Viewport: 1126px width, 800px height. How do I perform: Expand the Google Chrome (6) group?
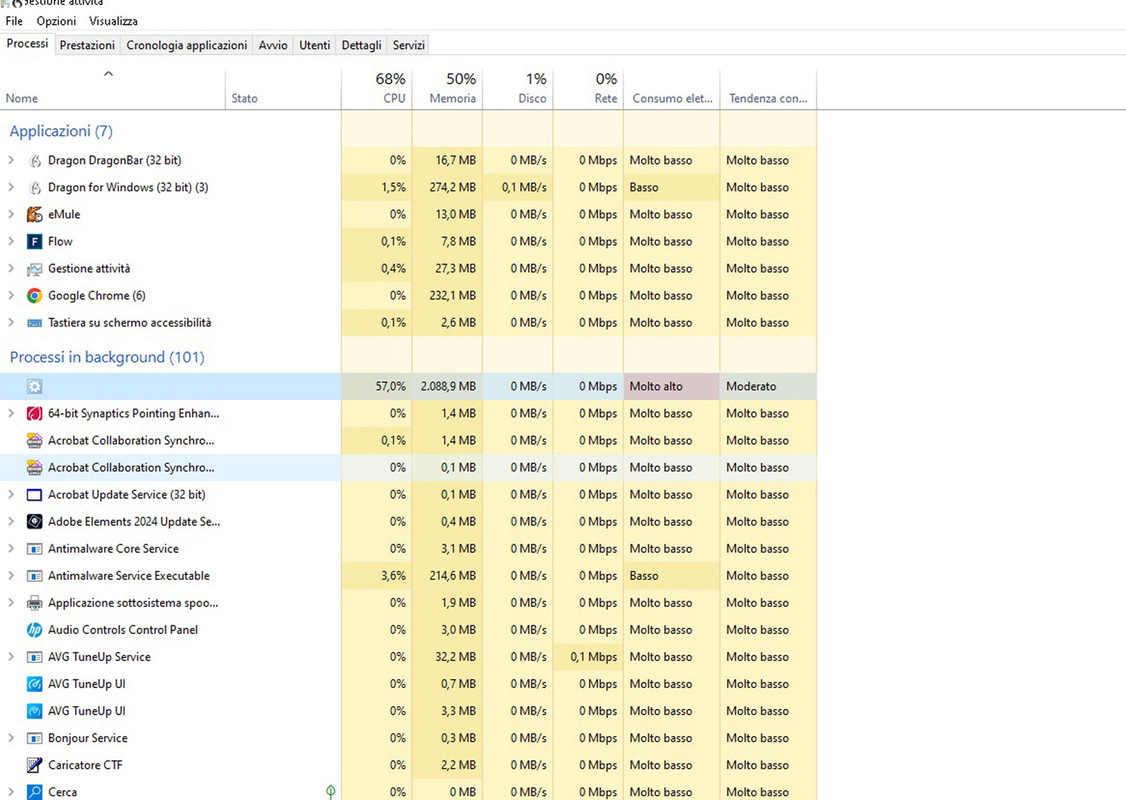click(x=11, y=295)
